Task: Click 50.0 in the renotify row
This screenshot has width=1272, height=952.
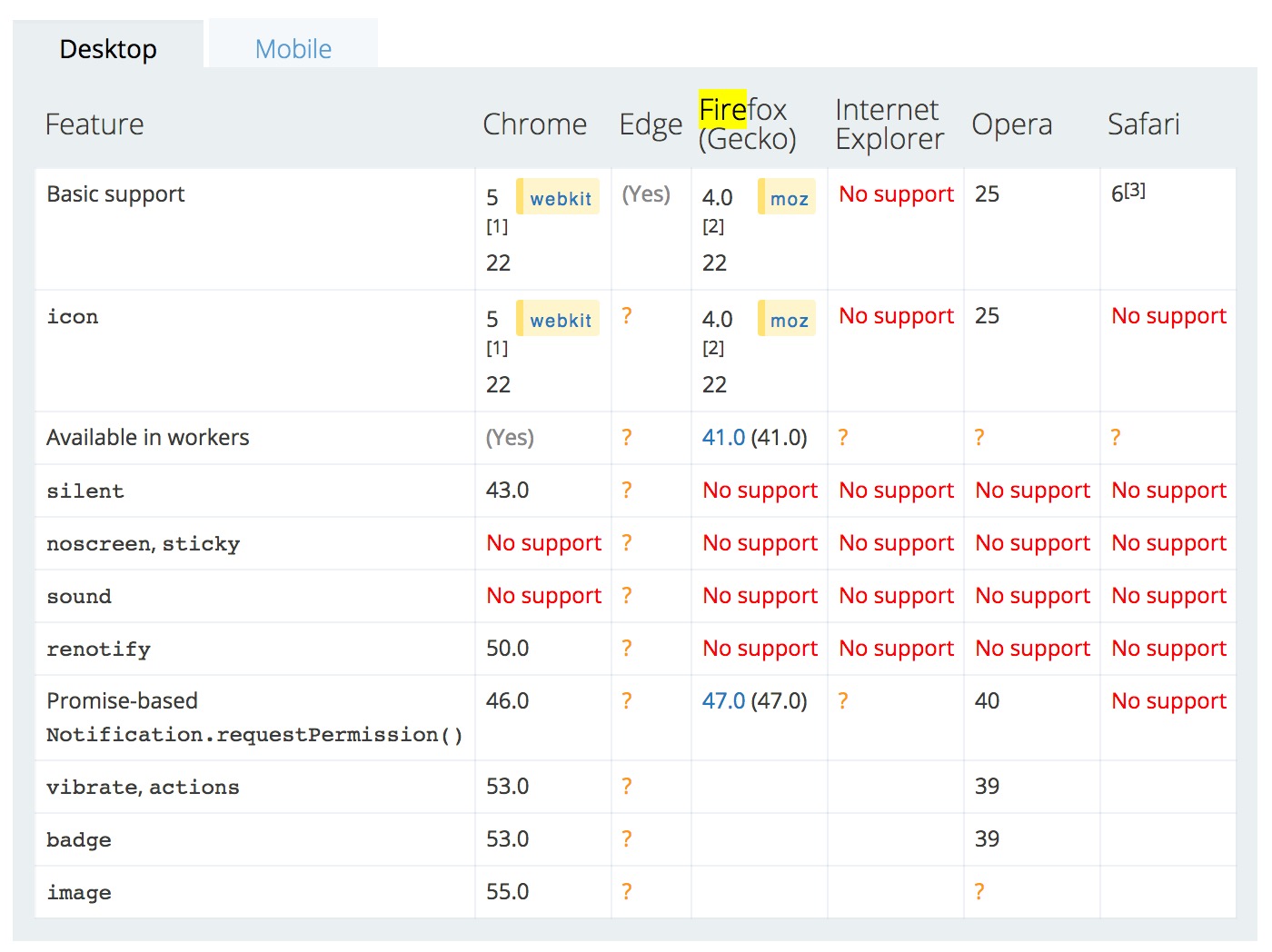Action: click(507, 648)
